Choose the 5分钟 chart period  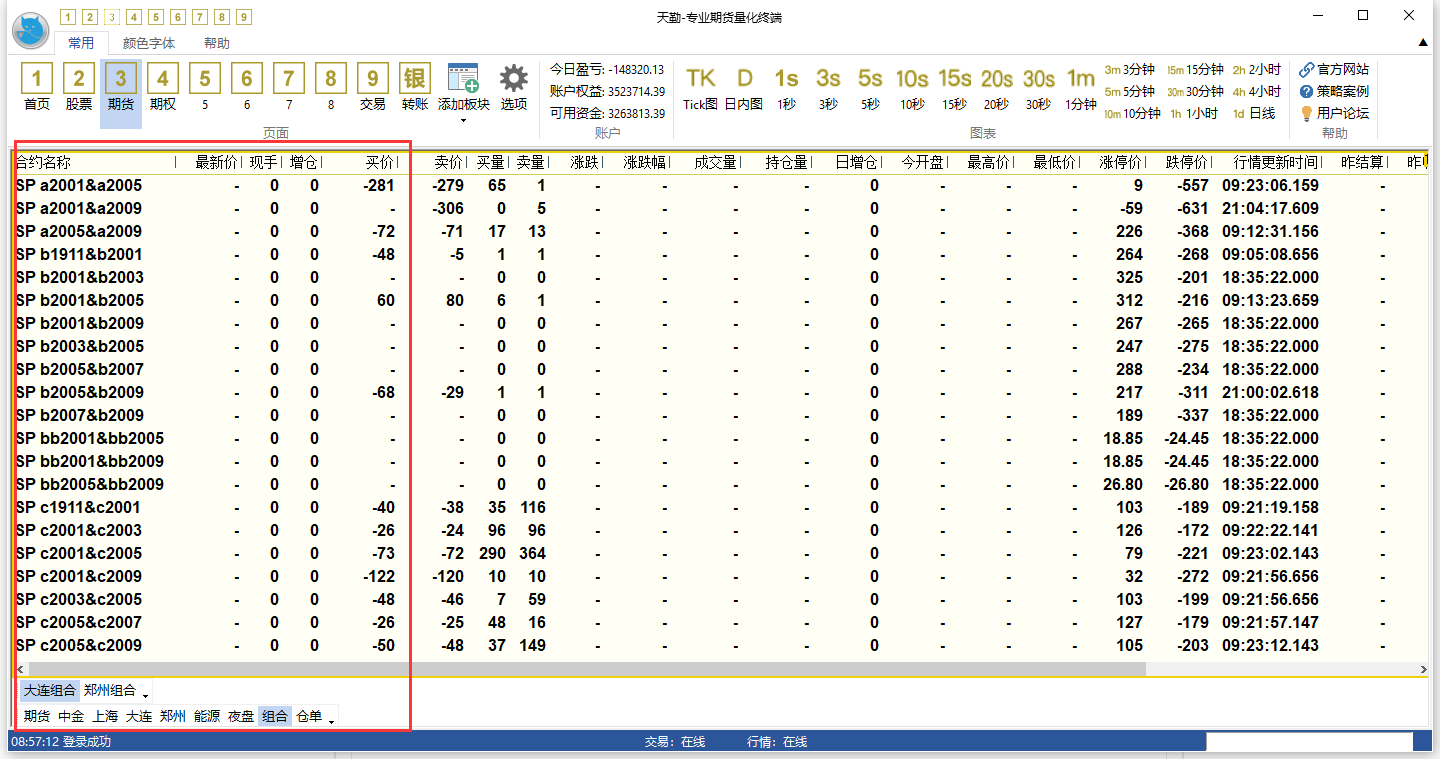(1129, 92)
